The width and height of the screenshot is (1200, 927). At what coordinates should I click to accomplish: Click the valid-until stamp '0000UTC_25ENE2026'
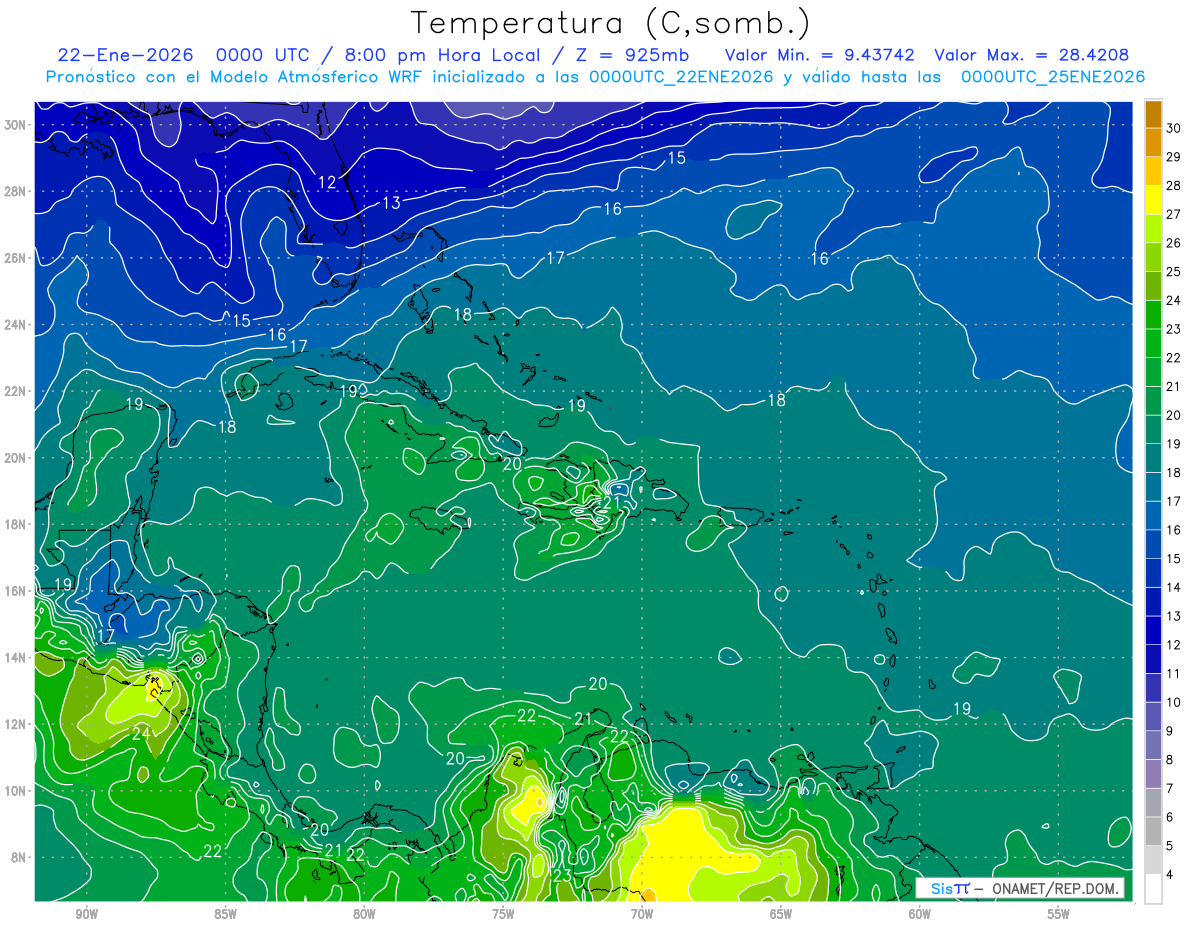click(1053, 77)
